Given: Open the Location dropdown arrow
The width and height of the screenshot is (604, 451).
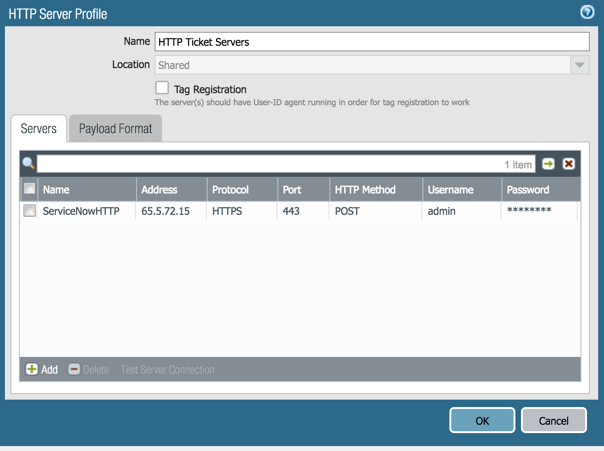Looking at the screenshot, I should [580, 65].
